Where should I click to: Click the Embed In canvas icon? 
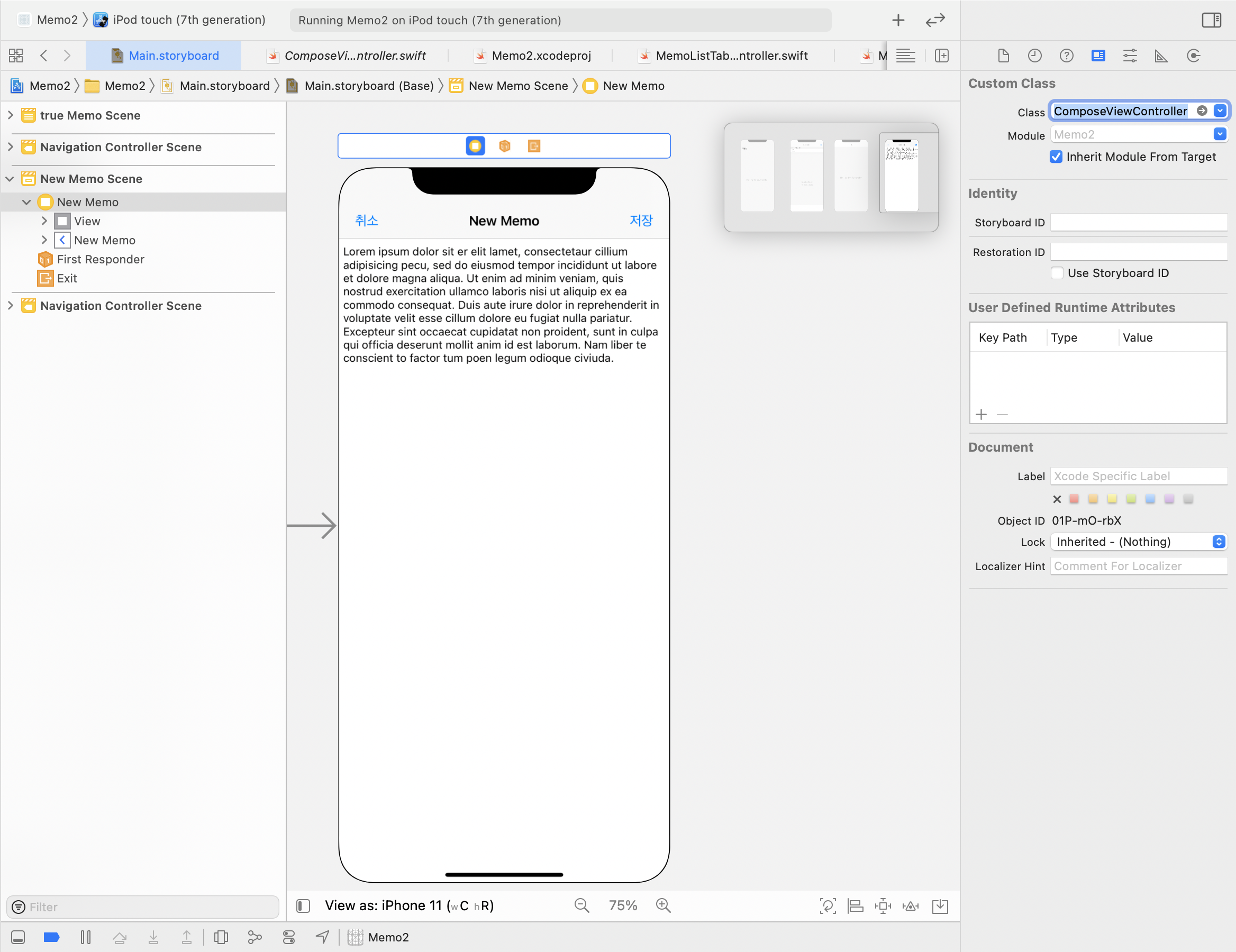[x=940, y=905]
